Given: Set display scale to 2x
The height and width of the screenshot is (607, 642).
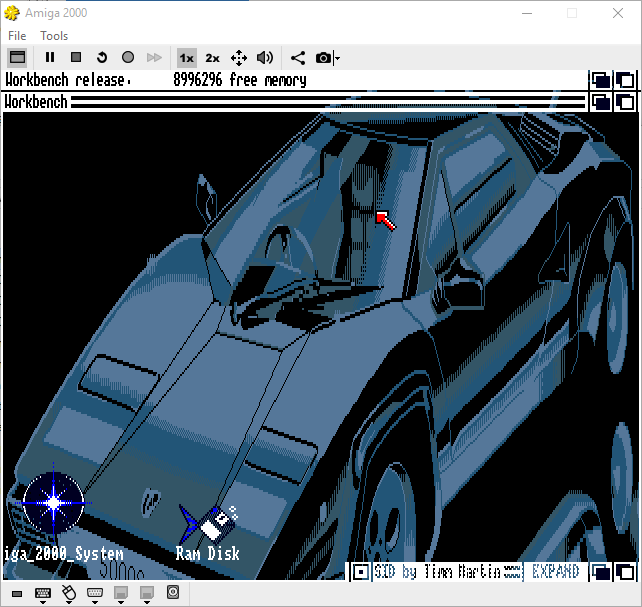Looking at the screenshot, I should pyautogui.click(x=212, y=58).
